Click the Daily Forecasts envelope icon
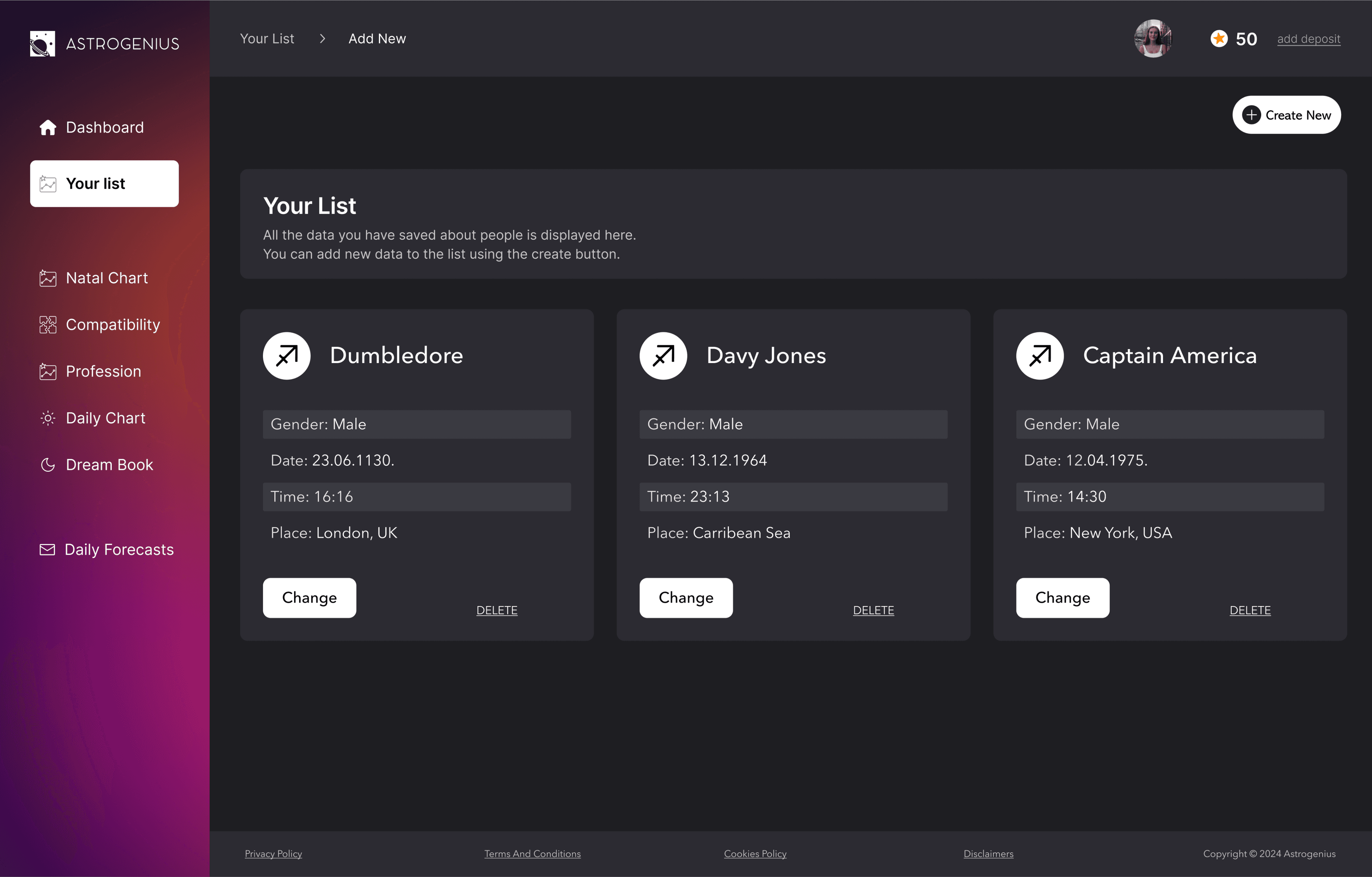The width and height of the screenshot is (1372, 877). point(47,549)
